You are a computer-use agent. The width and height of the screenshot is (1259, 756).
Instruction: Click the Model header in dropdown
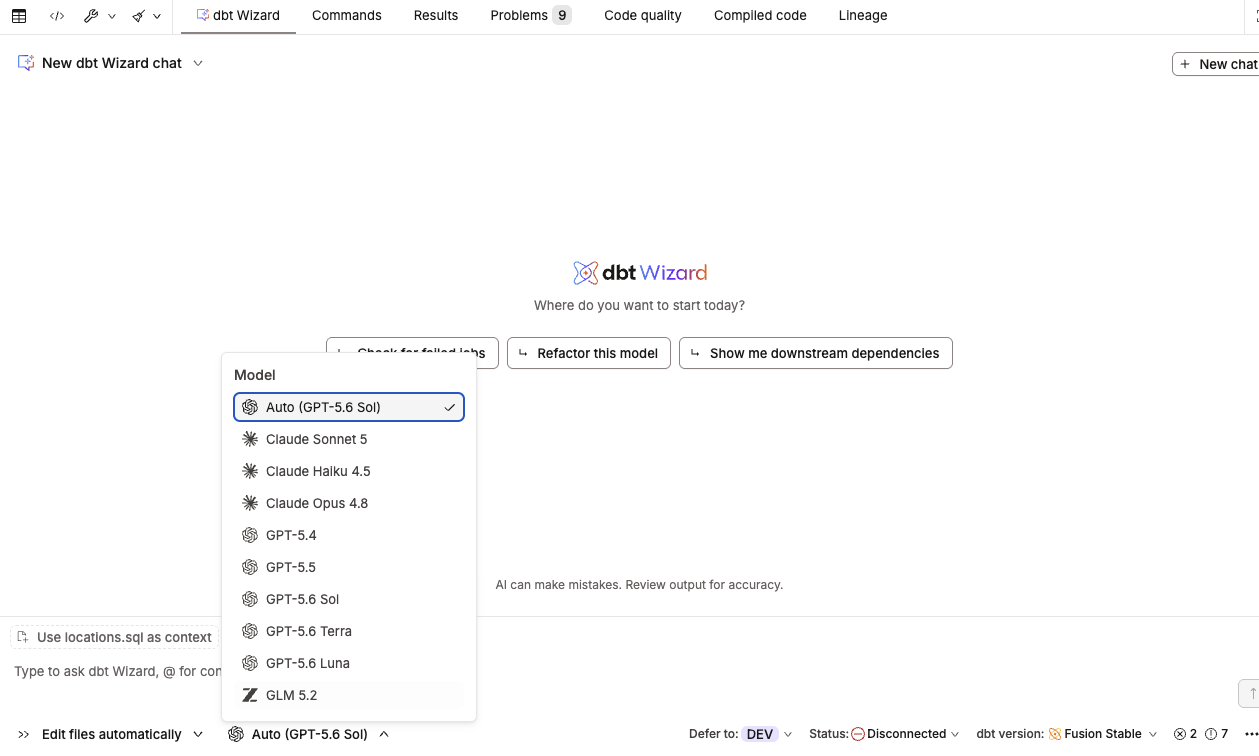(x=255, y=375)
